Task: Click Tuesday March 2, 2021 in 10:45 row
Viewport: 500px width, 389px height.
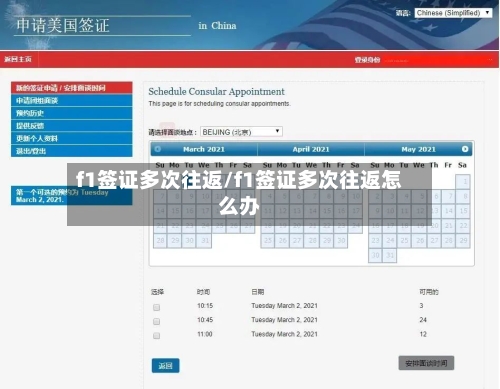Action: click(284, 320)
